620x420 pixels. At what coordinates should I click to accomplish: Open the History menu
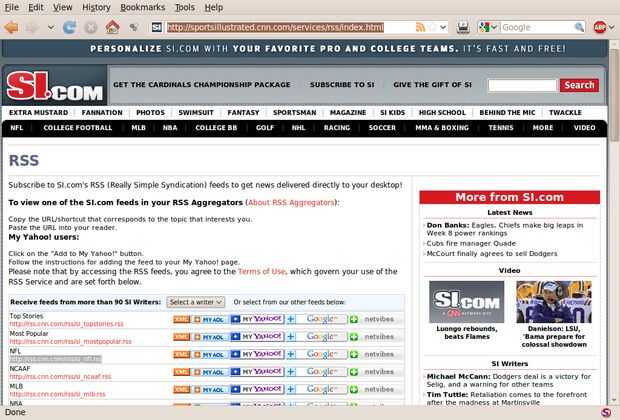click(96, 7)
